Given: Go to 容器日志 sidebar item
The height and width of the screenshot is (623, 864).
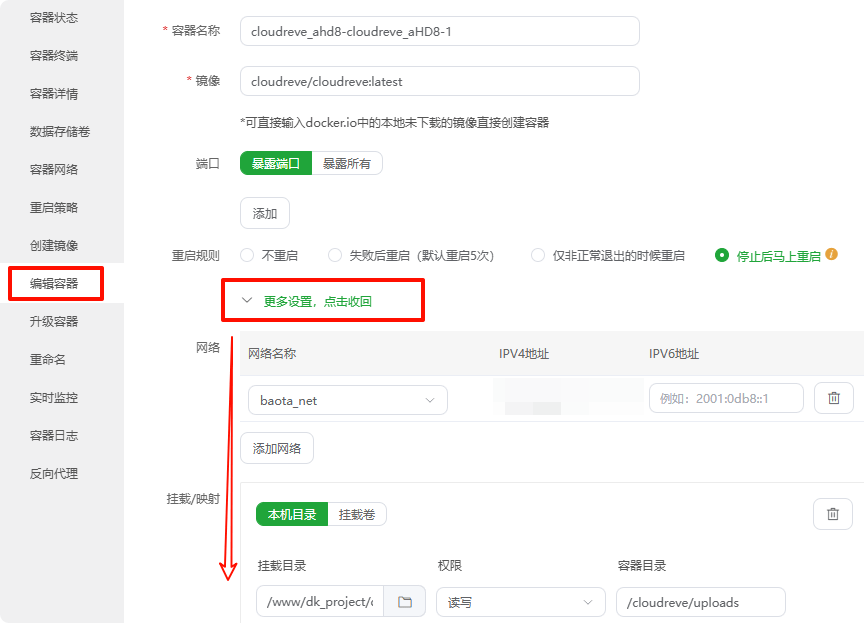Looking at the screenshot, I should [x=54, y=436].
